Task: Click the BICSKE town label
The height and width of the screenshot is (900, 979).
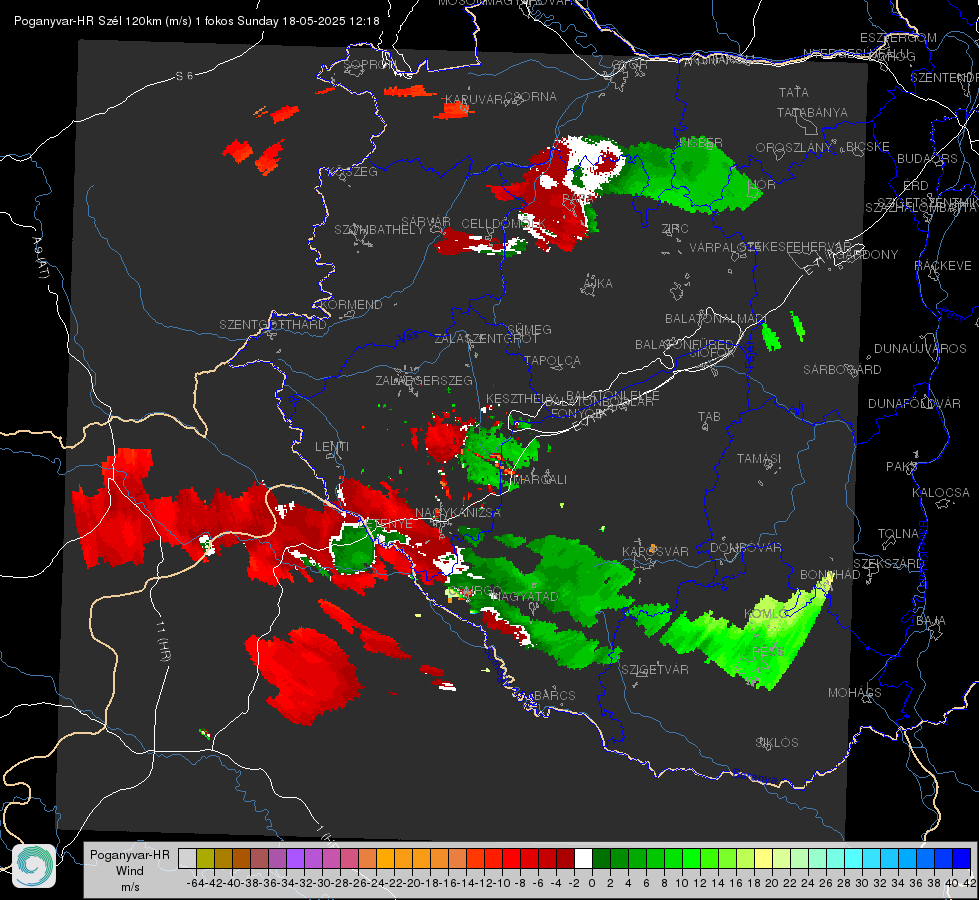Action: (867, 147)
